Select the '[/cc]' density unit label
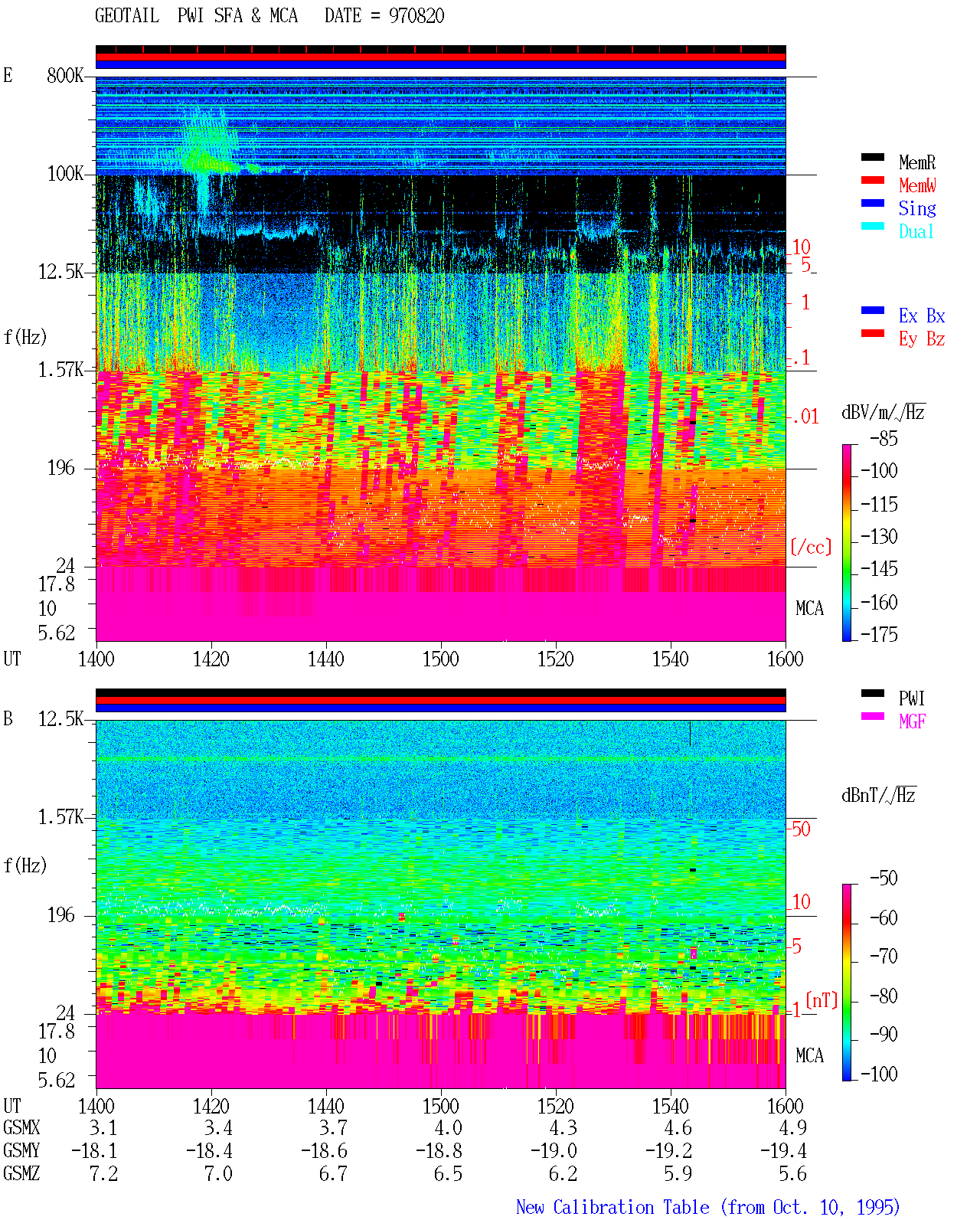 coord(811,547)
